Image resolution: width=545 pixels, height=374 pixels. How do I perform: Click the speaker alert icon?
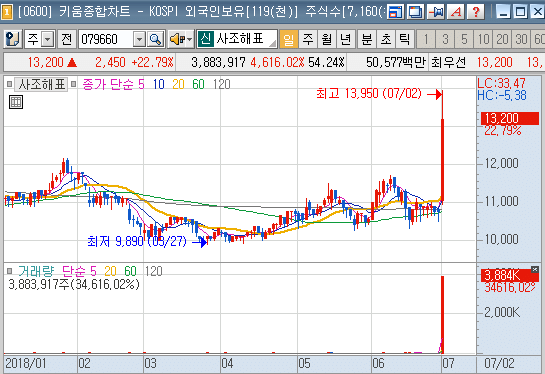177,39
